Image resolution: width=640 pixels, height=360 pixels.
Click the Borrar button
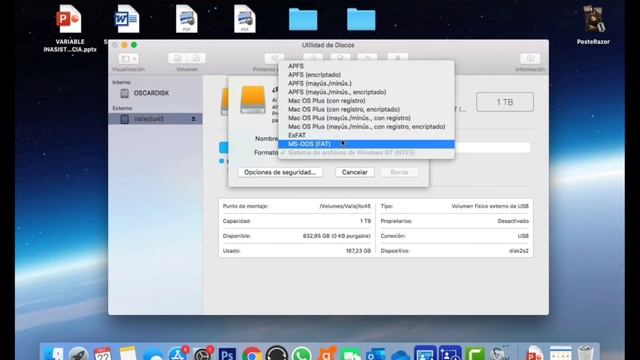click(x=399, y=172)
